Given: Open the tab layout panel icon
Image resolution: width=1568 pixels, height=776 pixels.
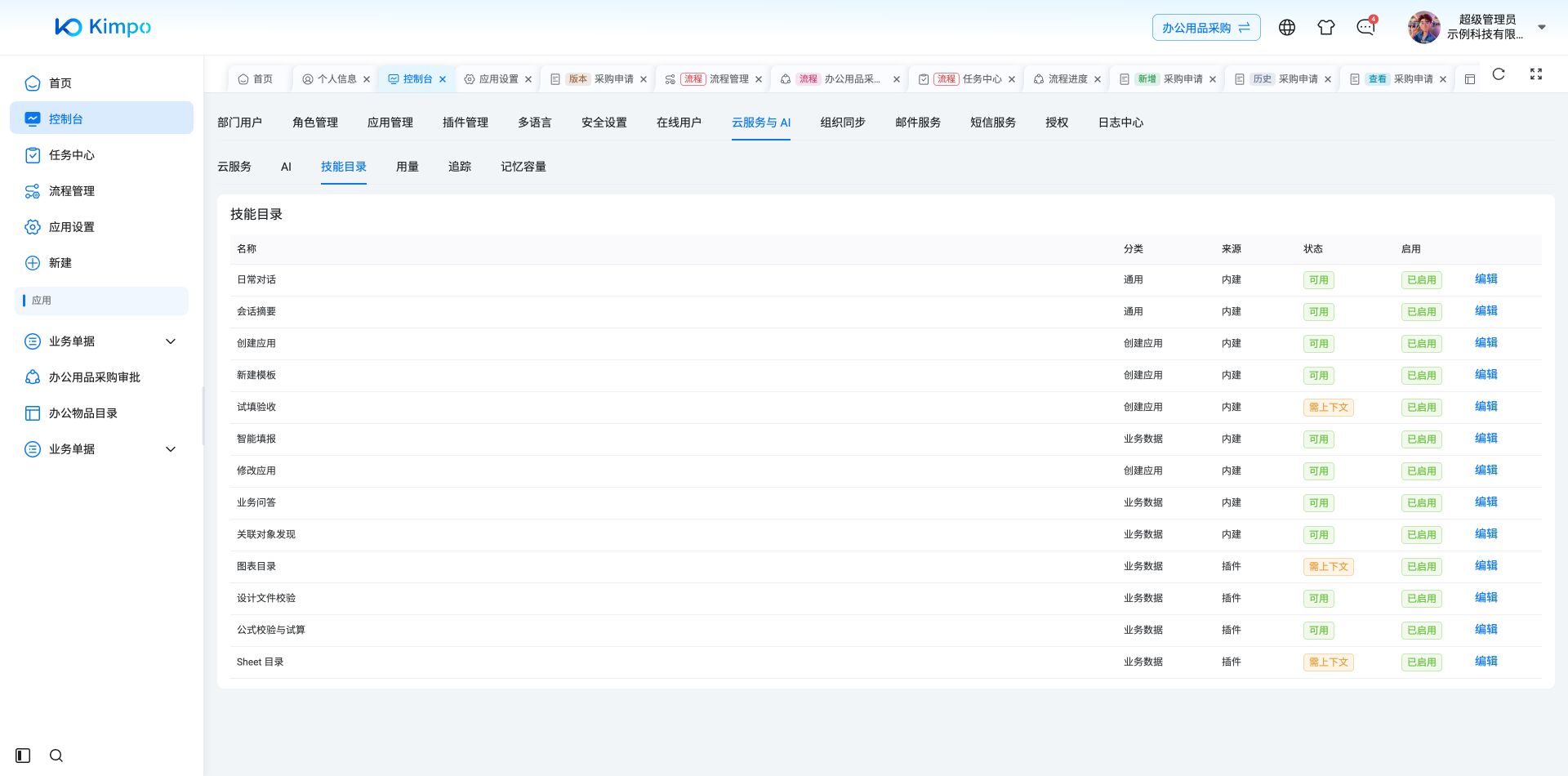Looking at the screenshot, I should 1470,79.
